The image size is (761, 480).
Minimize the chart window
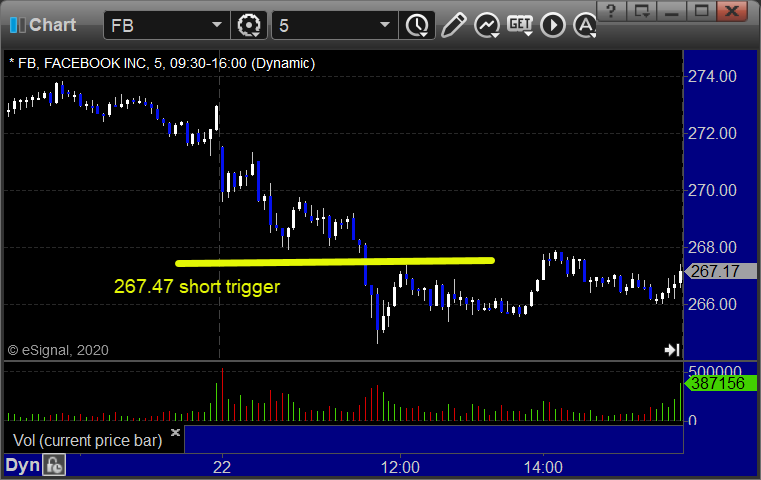(671, 11)
